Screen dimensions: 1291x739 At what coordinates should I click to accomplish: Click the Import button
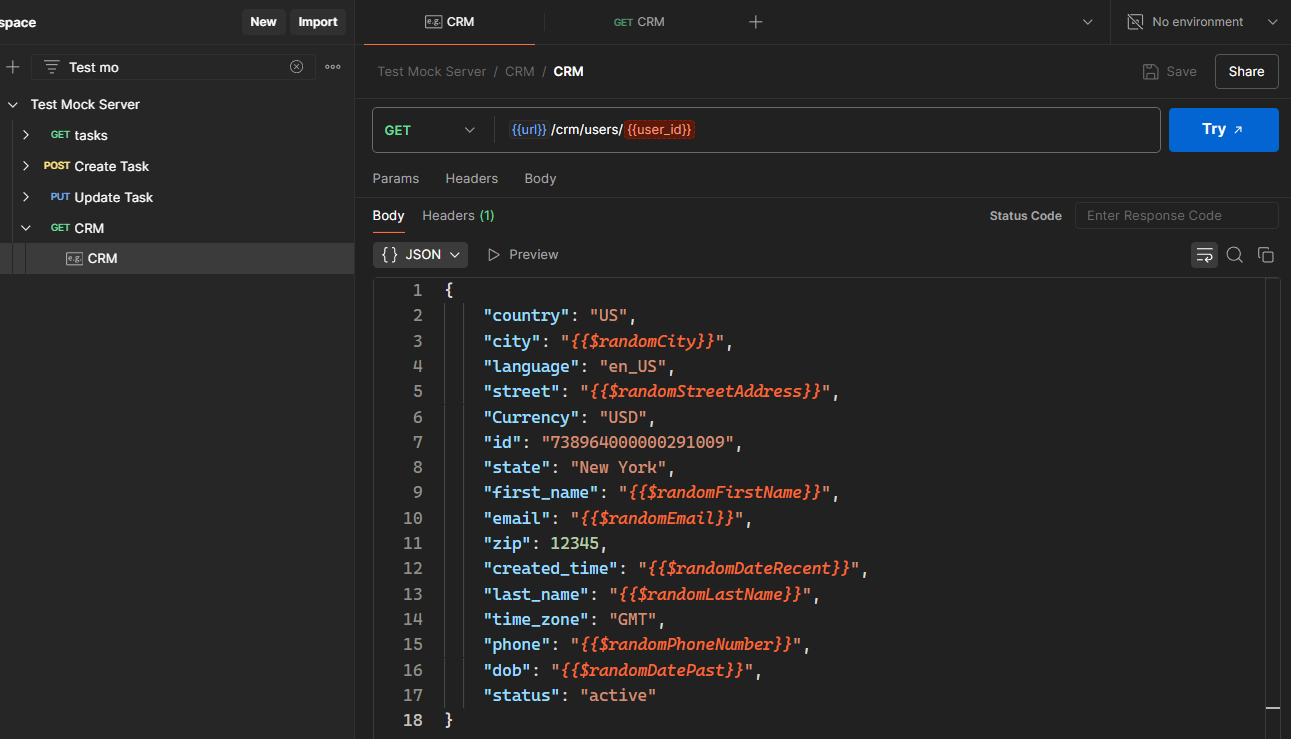(x=318, y=22)
